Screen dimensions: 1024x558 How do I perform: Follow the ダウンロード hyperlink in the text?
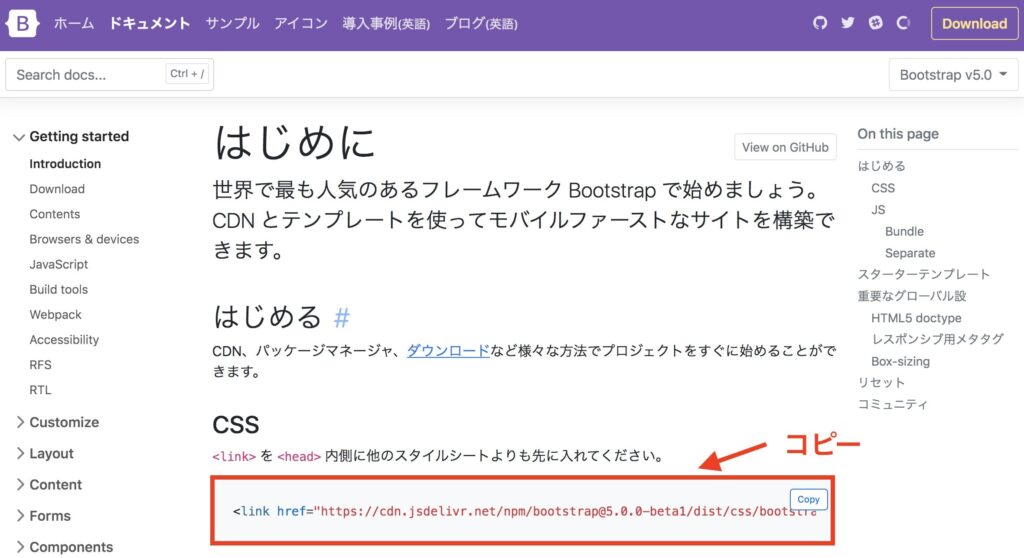tap(448, 351)
